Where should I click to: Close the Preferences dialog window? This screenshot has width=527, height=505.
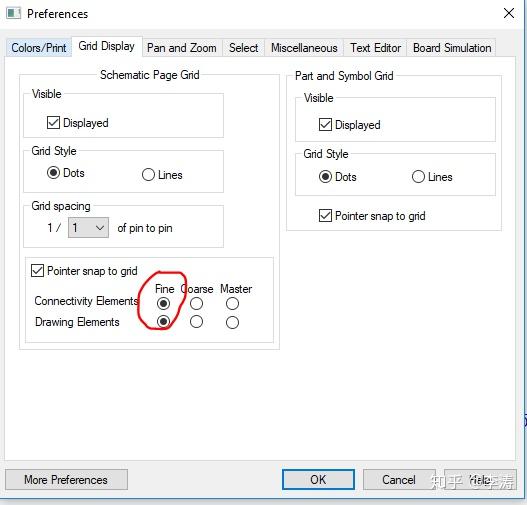(509, 13)
